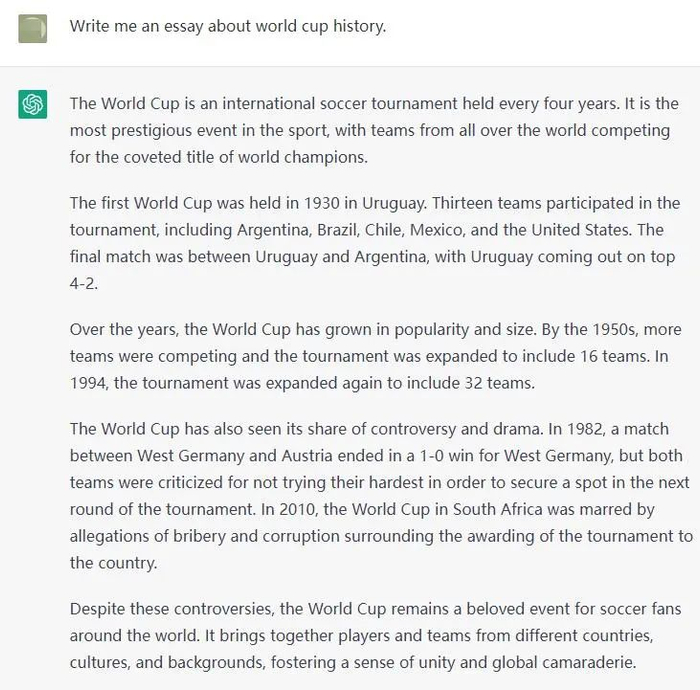Click the ChatGPT logo next to the response

pyautogui.click(x=32, y=104)
